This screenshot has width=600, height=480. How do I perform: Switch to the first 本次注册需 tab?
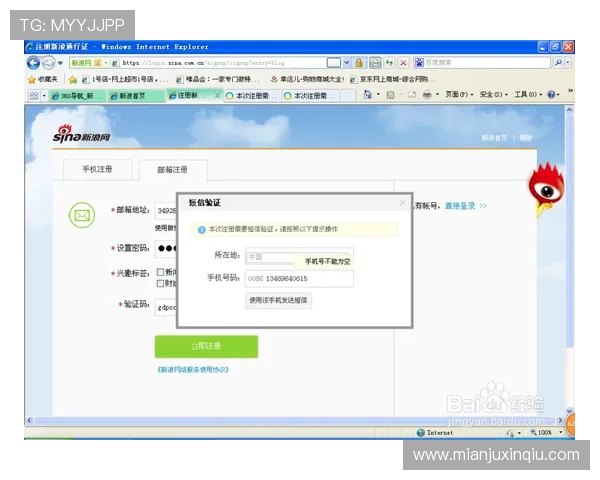[251, 96]
